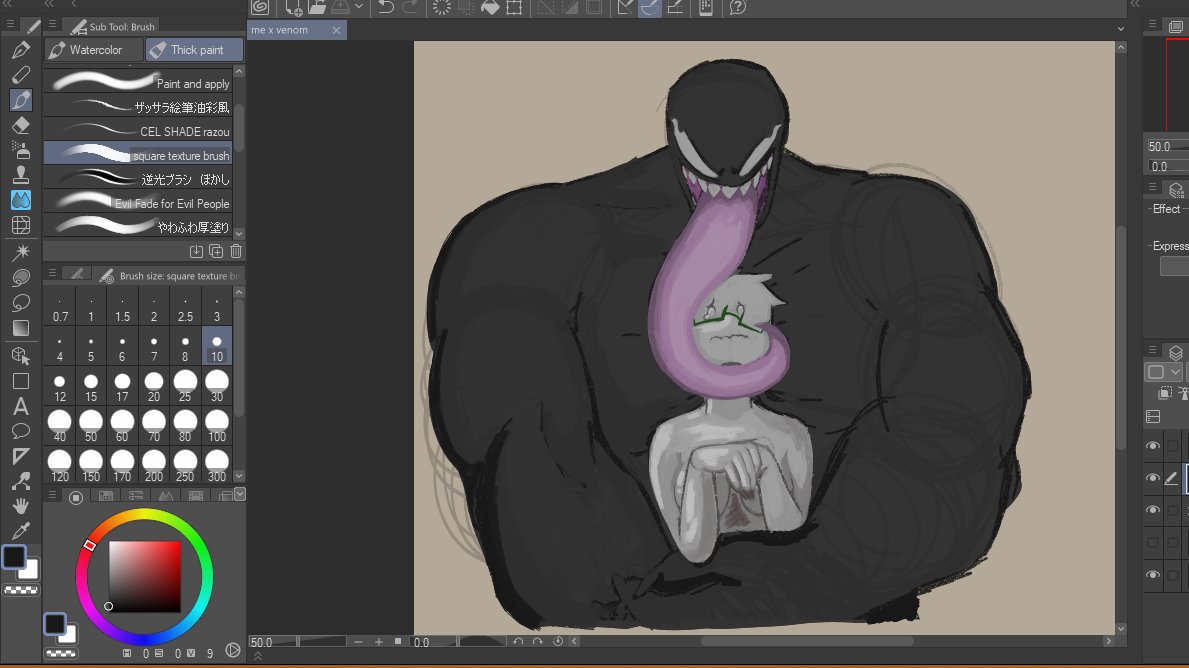Select the Operation object tool
Screen dimensions: 1189x668
click(20, 356)
